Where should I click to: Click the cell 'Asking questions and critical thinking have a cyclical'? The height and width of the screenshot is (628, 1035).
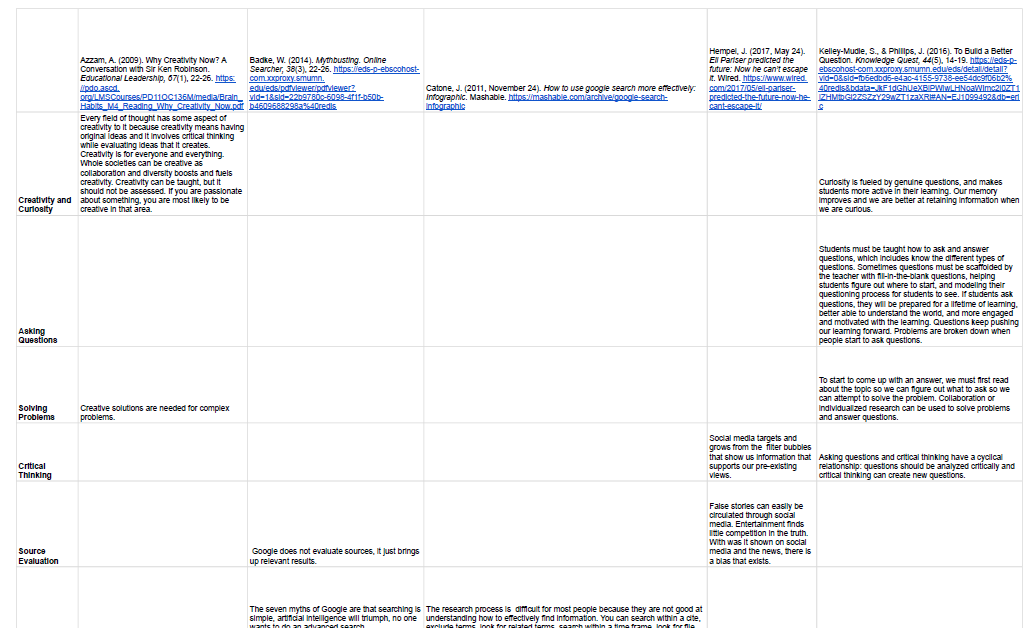pos(919,452)
